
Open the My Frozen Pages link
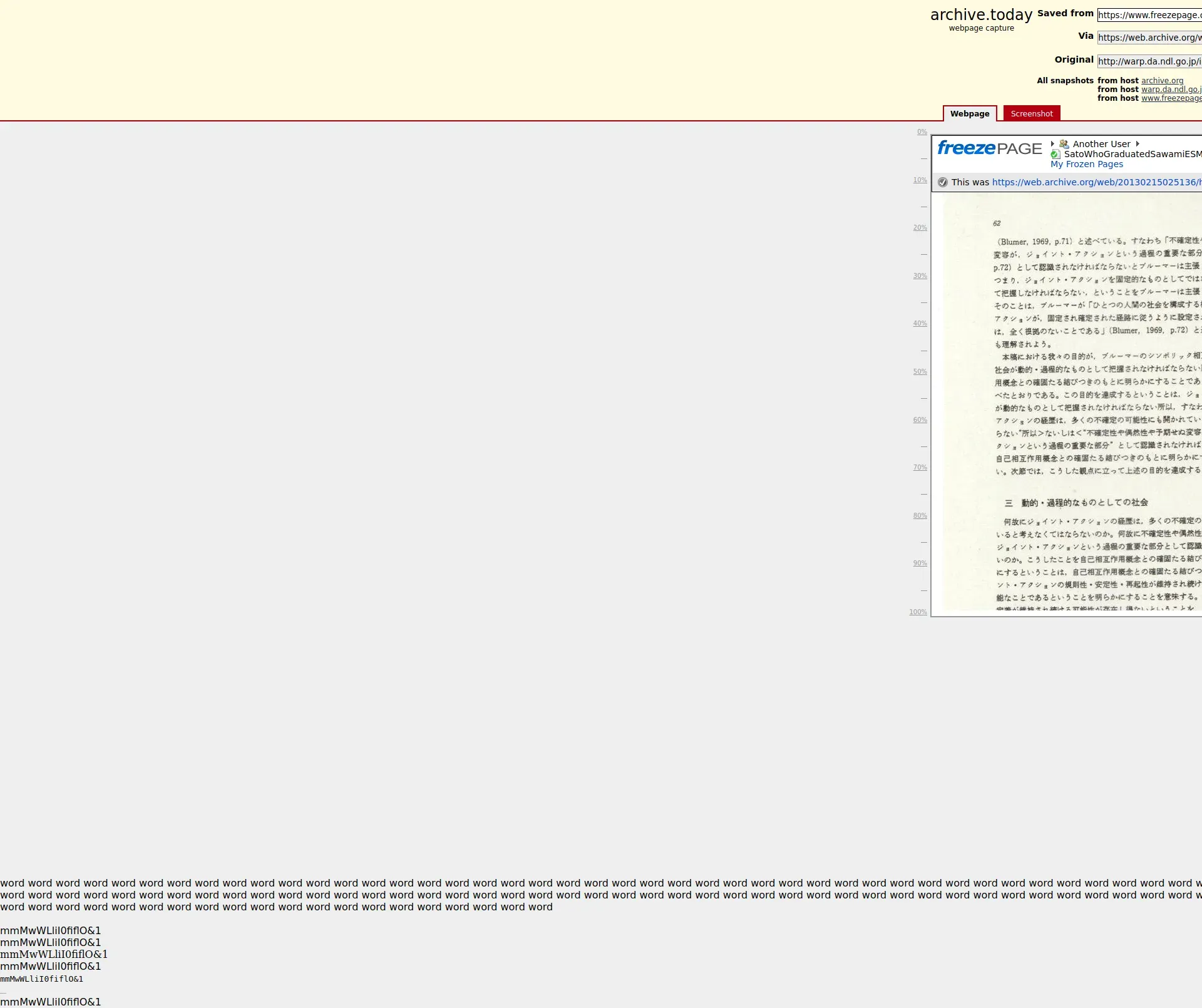click(x=1087, y=164)
